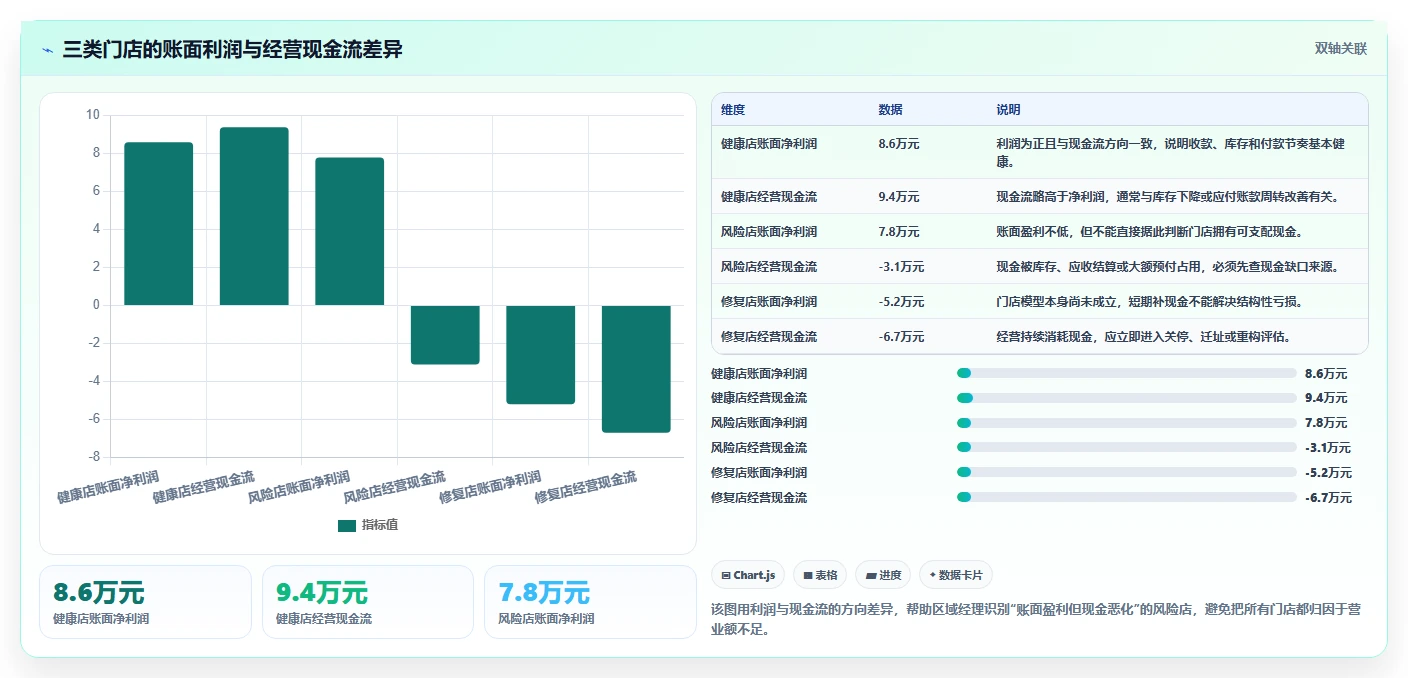This screenshot has height=678, width=1408.
Task: Click progress bar for 健康店账面净利润
Action: coord(1127,373)
